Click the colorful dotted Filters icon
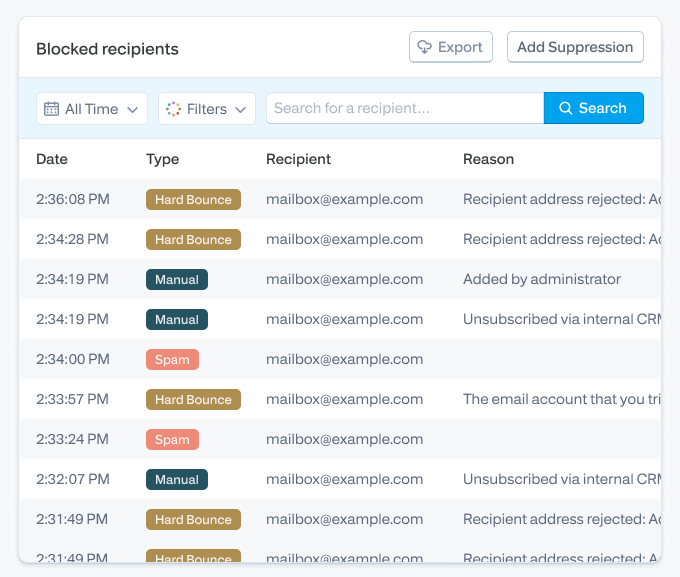Image resolution: width=680 pixels, height=577 pixels. pyautogui.click(x=173, y=108)
